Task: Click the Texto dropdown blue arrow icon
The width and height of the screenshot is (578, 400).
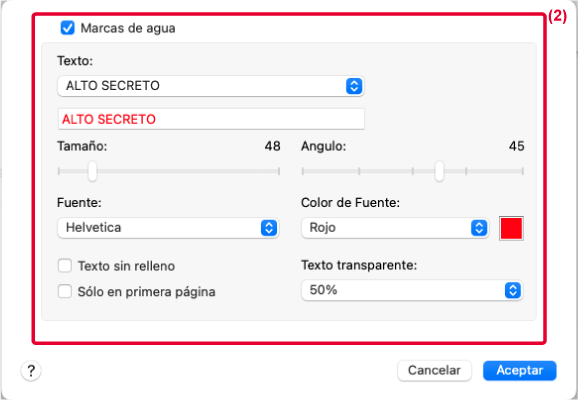Action: (354, 86)
